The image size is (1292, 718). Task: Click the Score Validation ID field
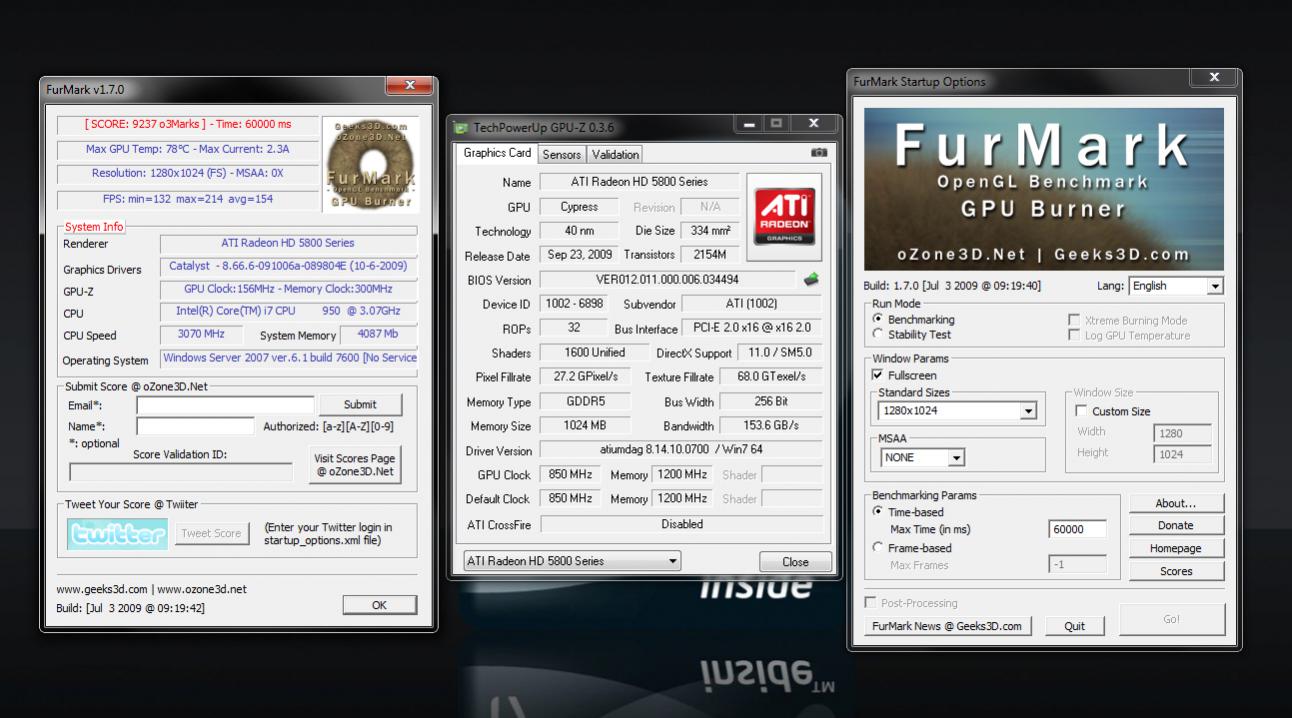(181, 472)
